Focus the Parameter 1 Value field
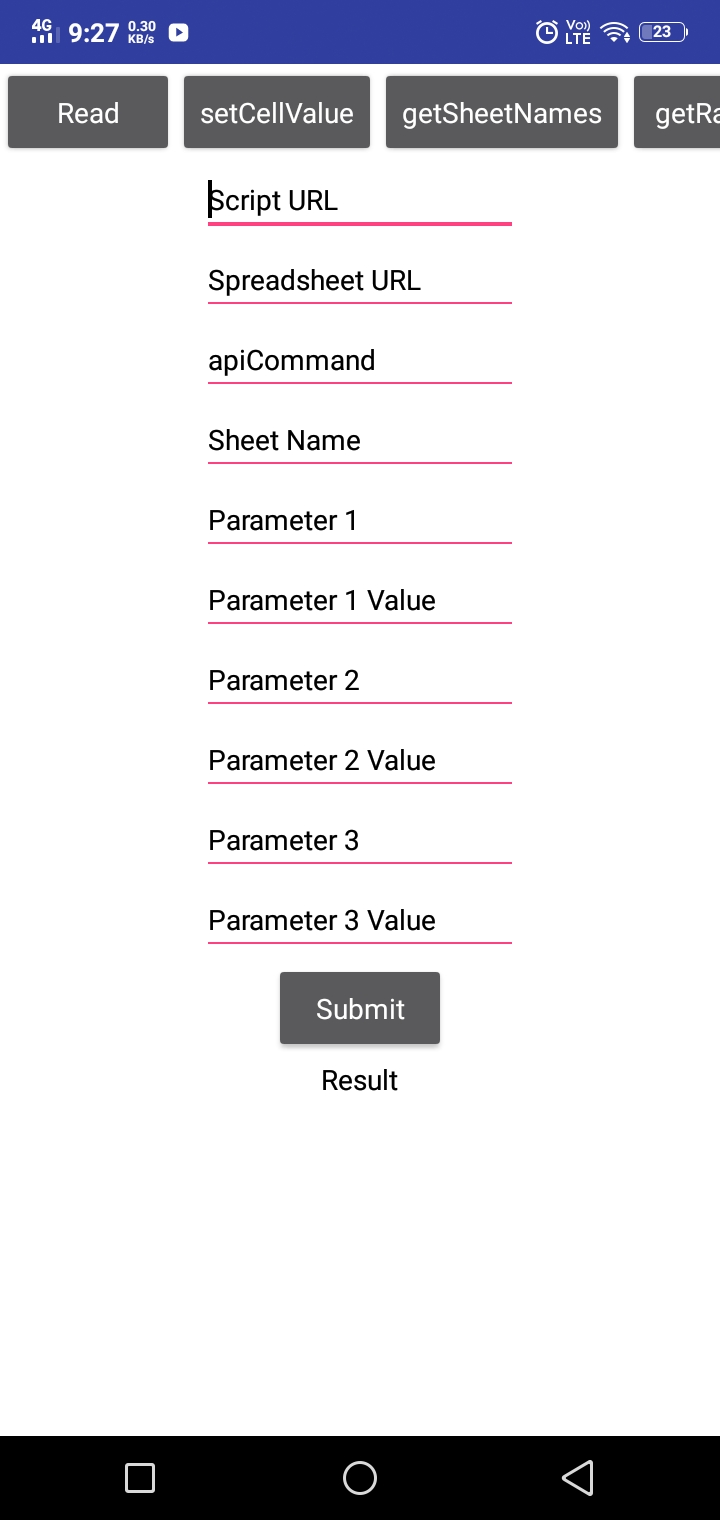The height and width of the screenshot is (1520, 720). tap(360, 601)
